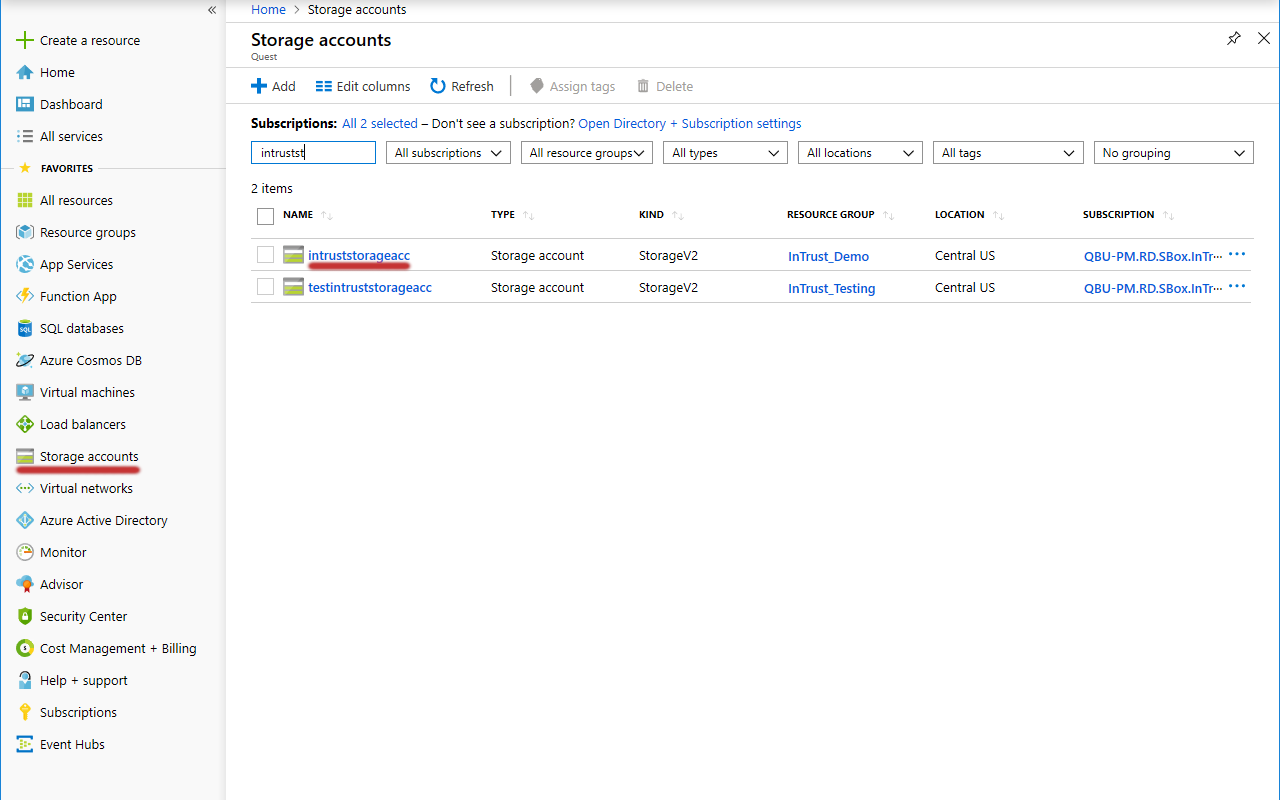
Task: Select Virtual machines in sidebar menu
Action: tap(87, 393)
